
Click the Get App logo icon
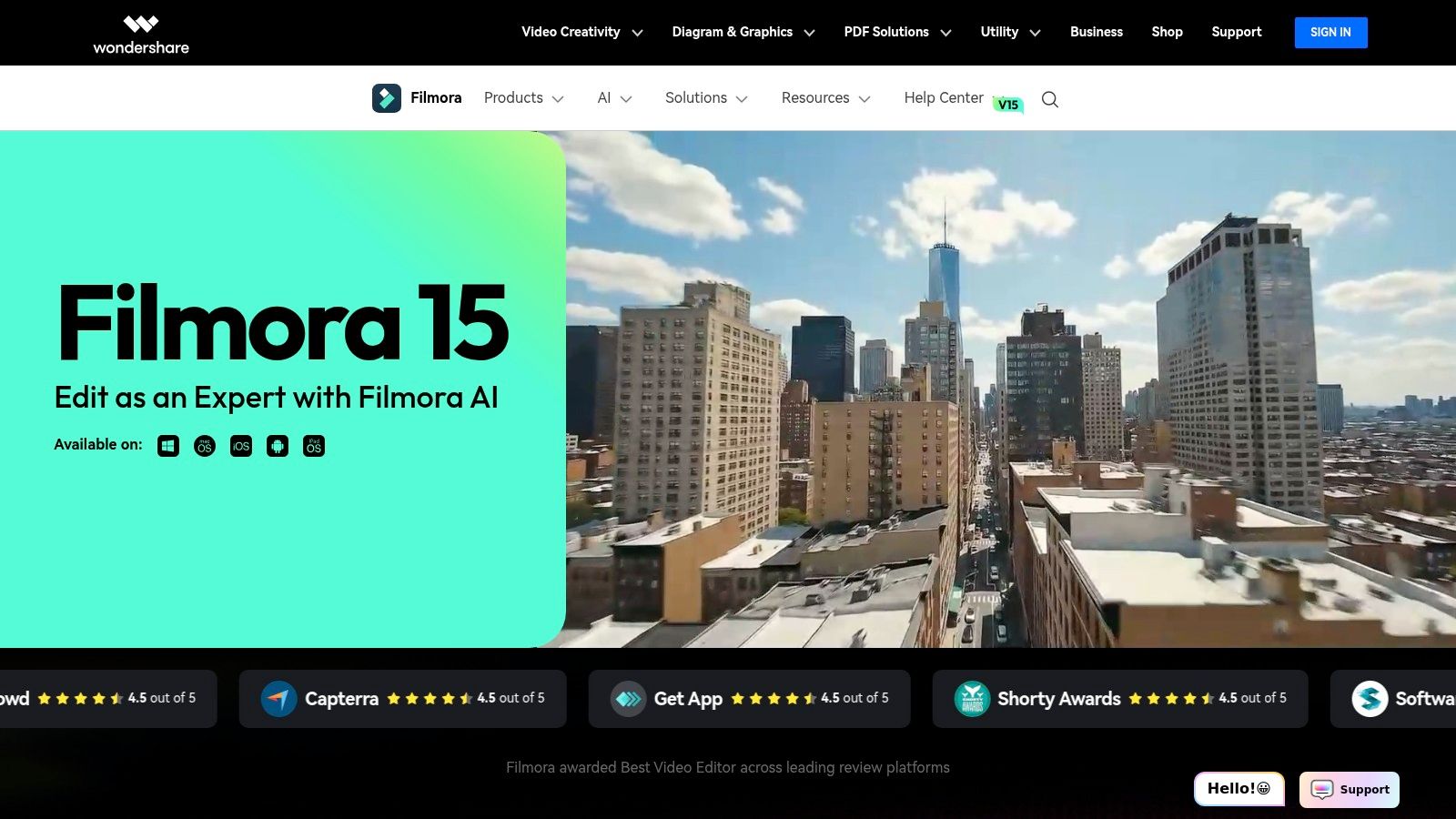pyautogui.click(x=628, y=699)
